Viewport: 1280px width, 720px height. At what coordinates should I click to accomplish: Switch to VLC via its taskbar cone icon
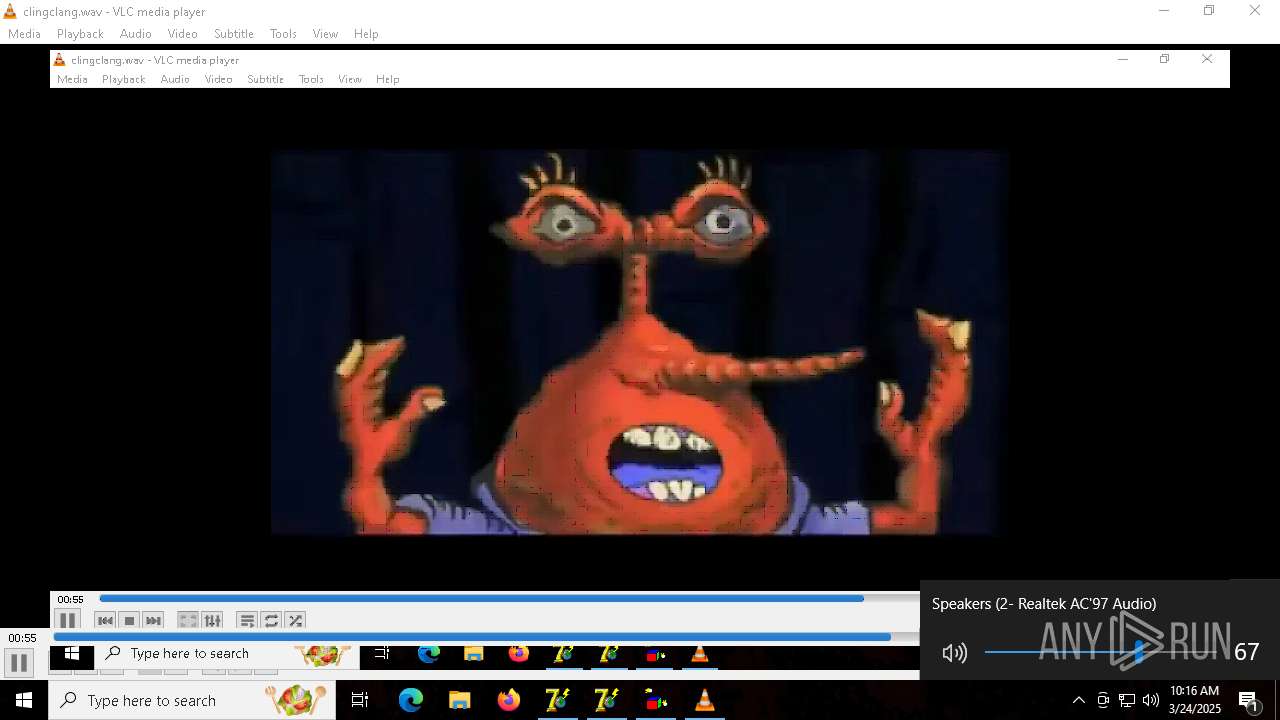tap(704, 700)
